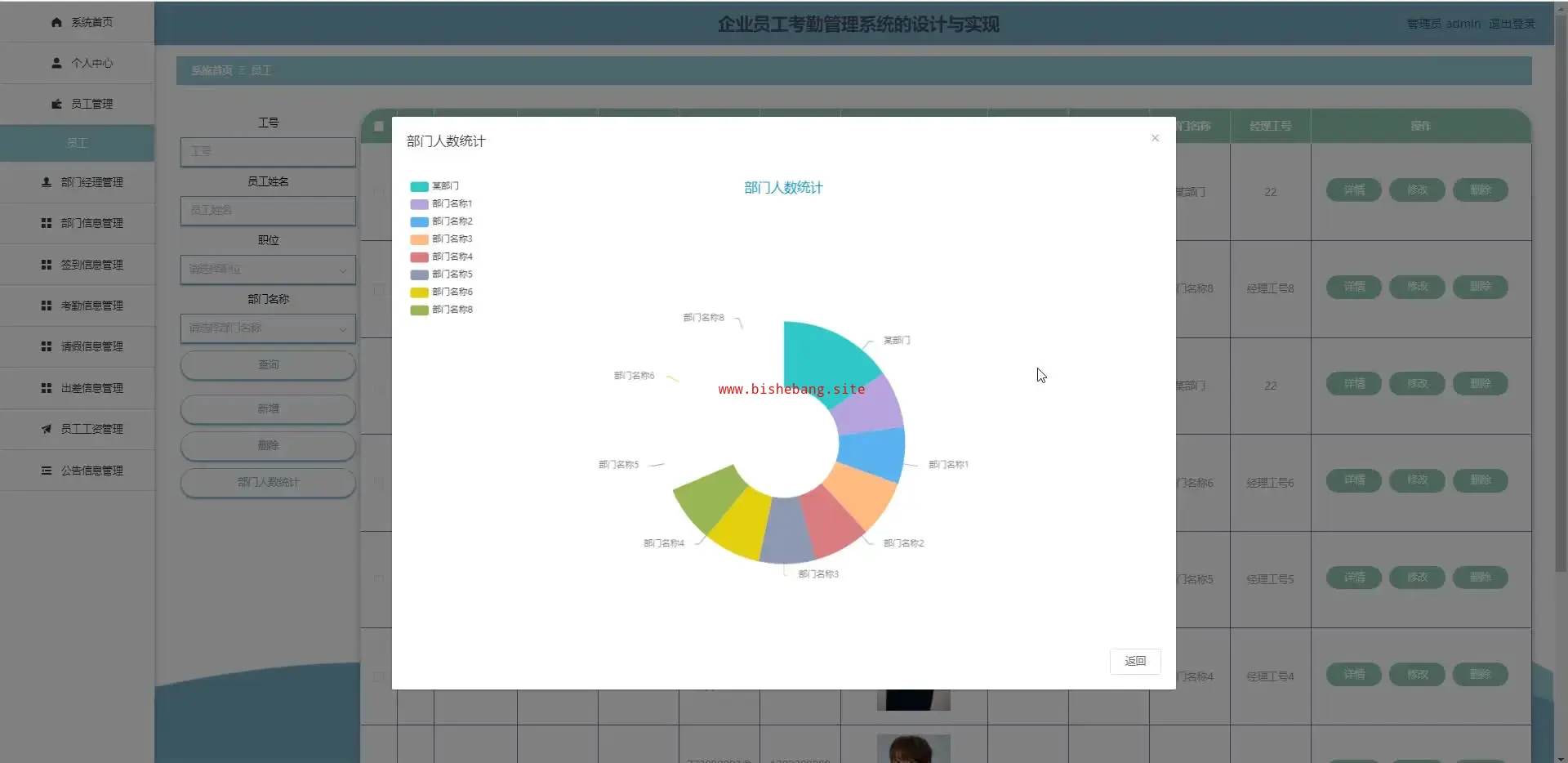The height and width of the screenshot is (763, 1568).
Task: Click the gray-blue 部门名称5 legend swatch
Action: [x=419, y=274]
